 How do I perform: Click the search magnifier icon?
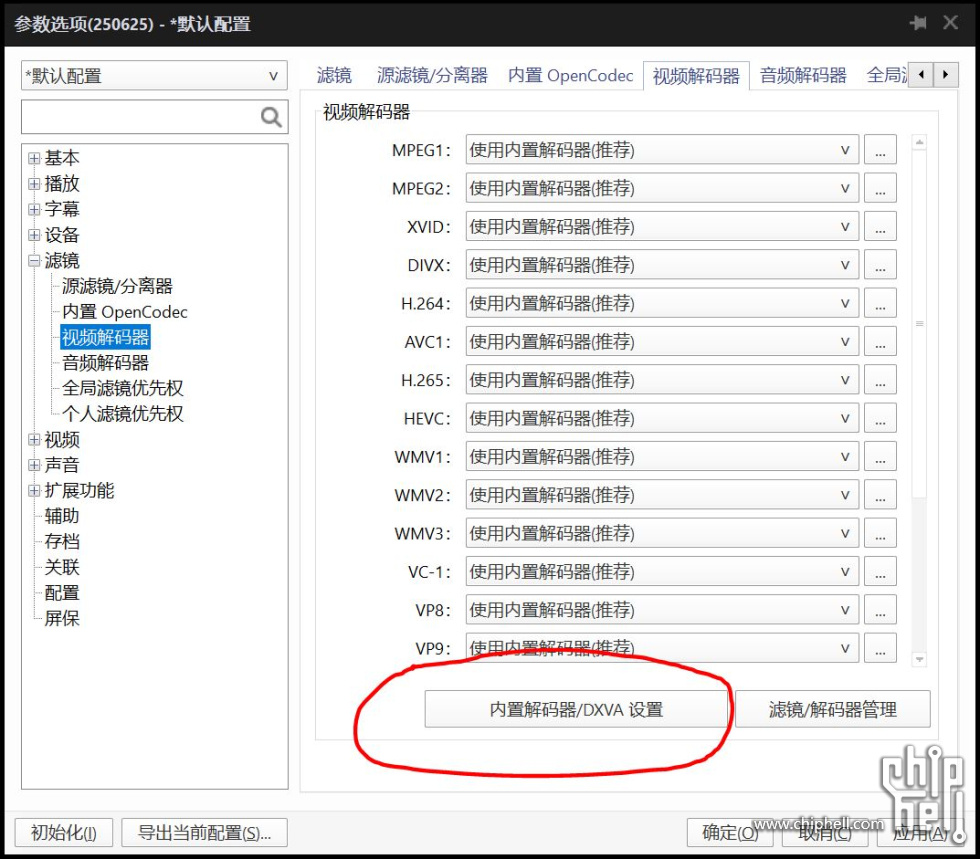click(x=271, y=117)
